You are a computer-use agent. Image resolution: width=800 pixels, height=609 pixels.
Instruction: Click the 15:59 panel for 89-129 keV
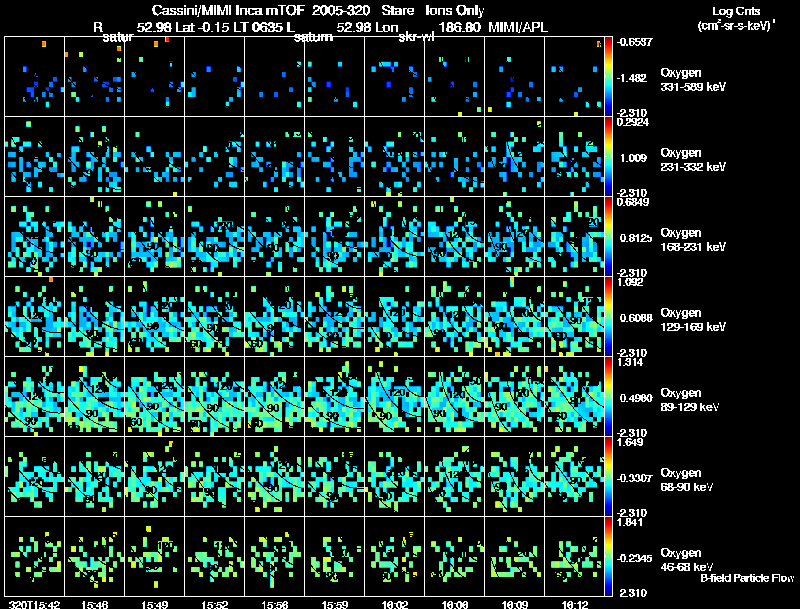click(x=335, y=396)
